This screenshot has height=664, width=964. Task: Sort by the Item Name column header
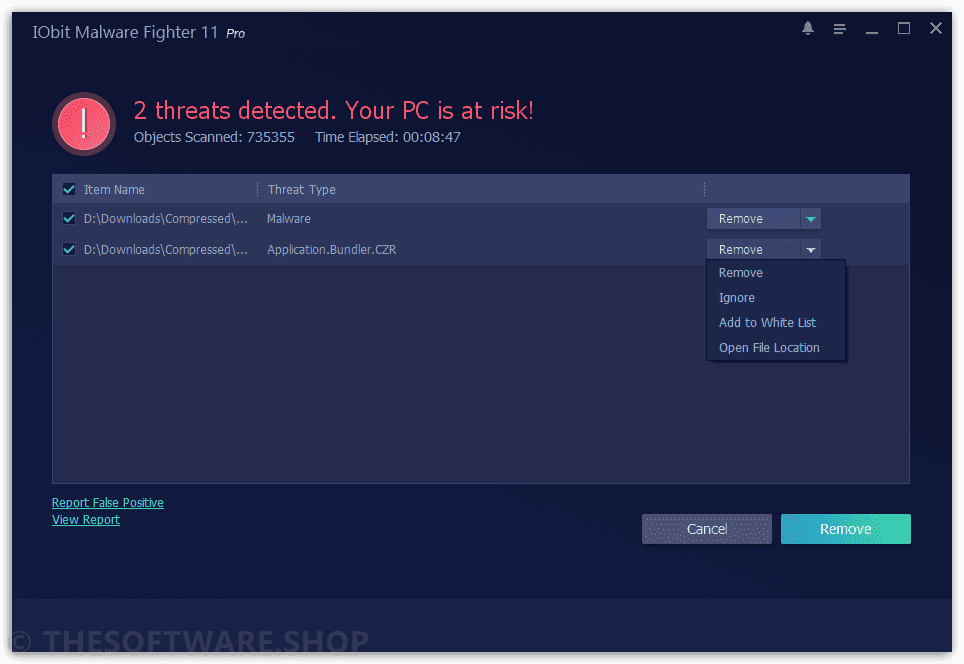114,190
